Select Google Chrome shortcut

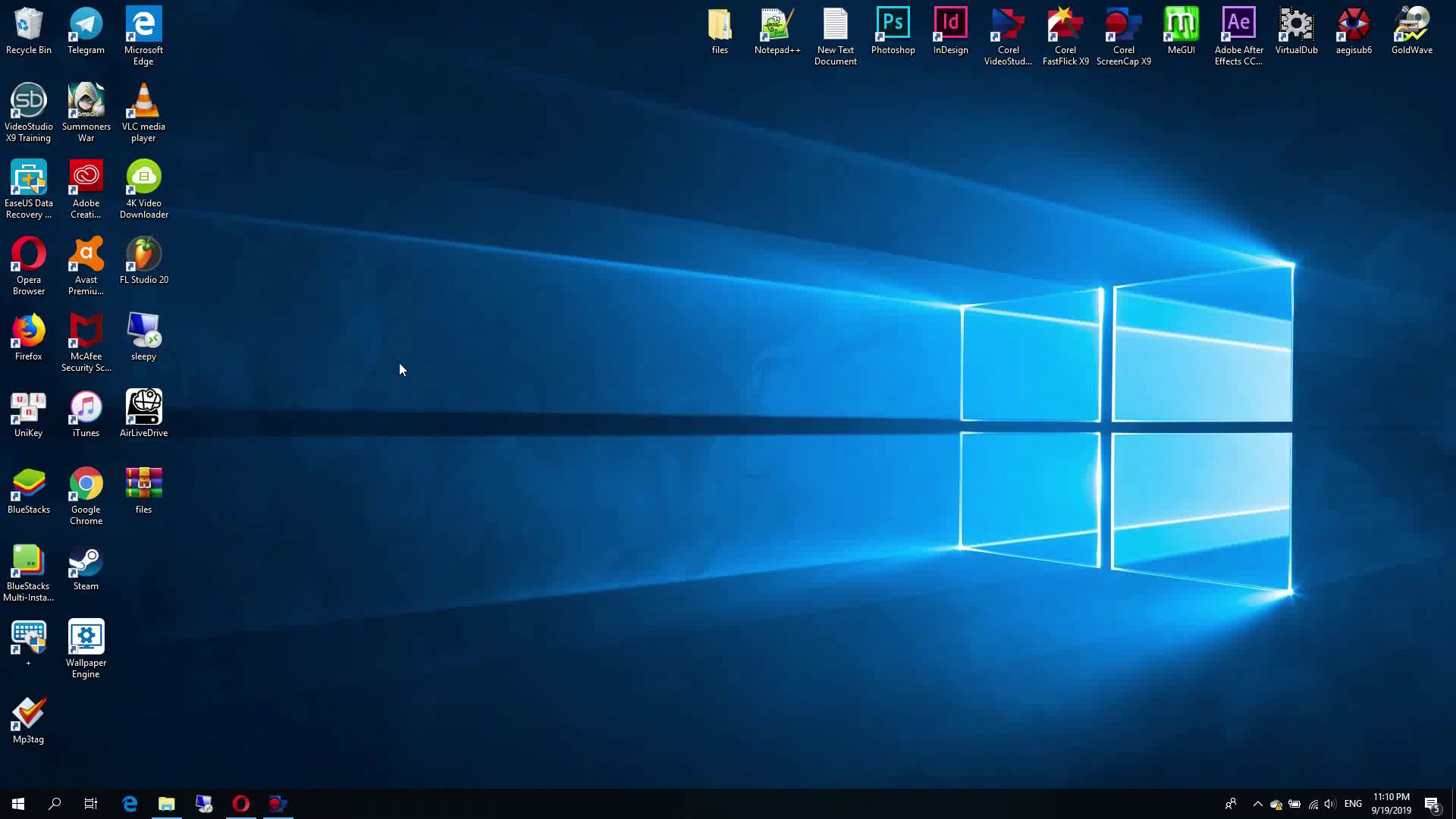pos(86,495)
